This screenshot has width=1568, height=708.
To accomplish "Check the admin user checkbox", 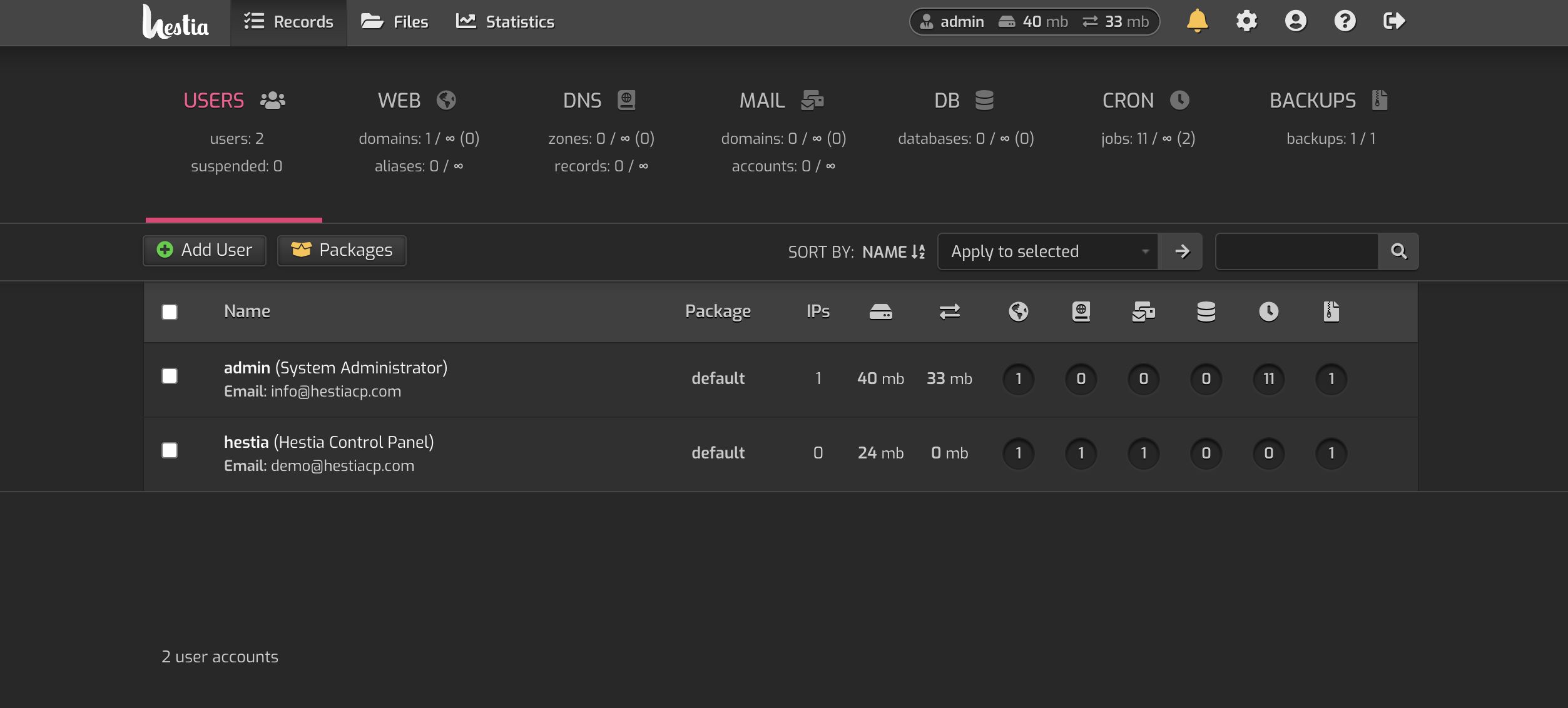I will 170,376.
